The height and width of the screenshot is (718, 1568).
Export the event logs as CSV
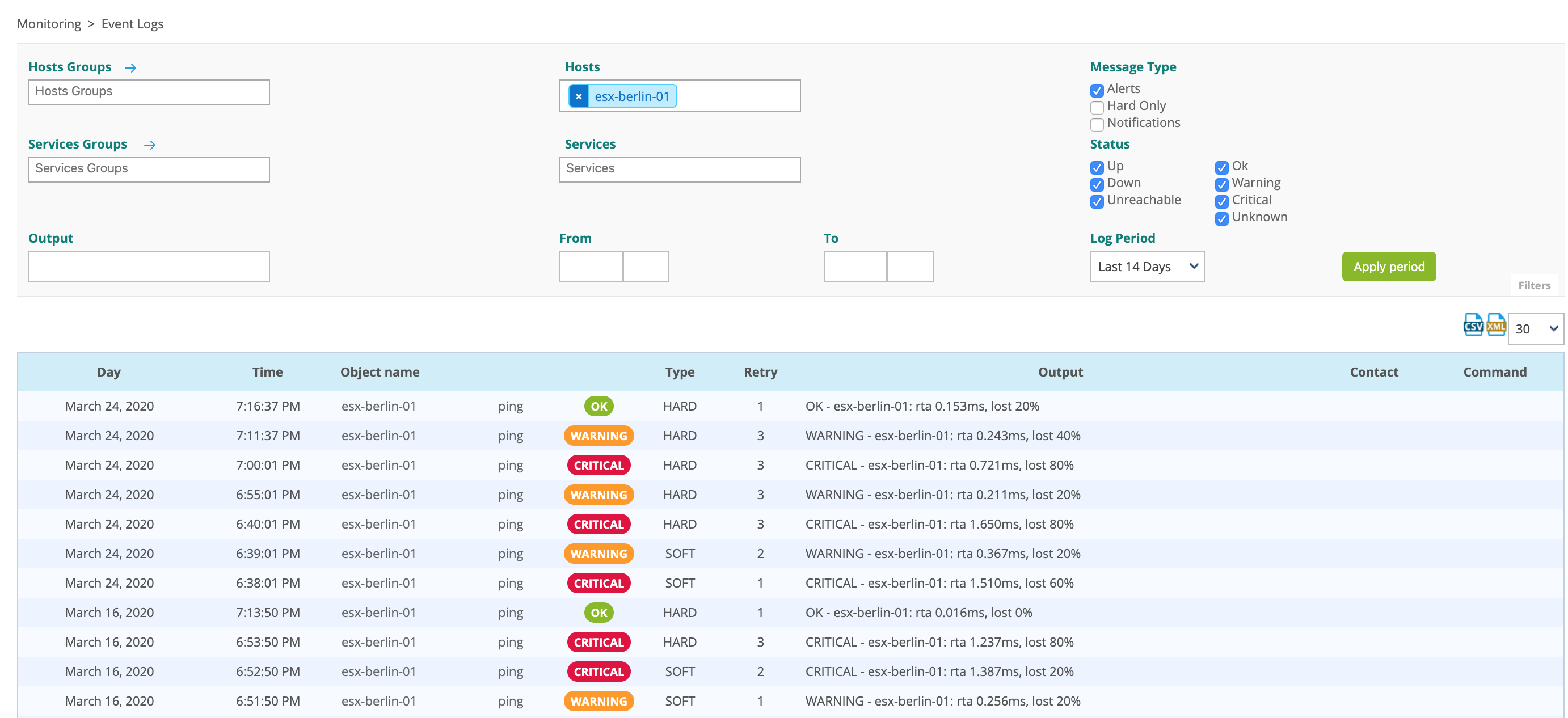coord(1473,325)
